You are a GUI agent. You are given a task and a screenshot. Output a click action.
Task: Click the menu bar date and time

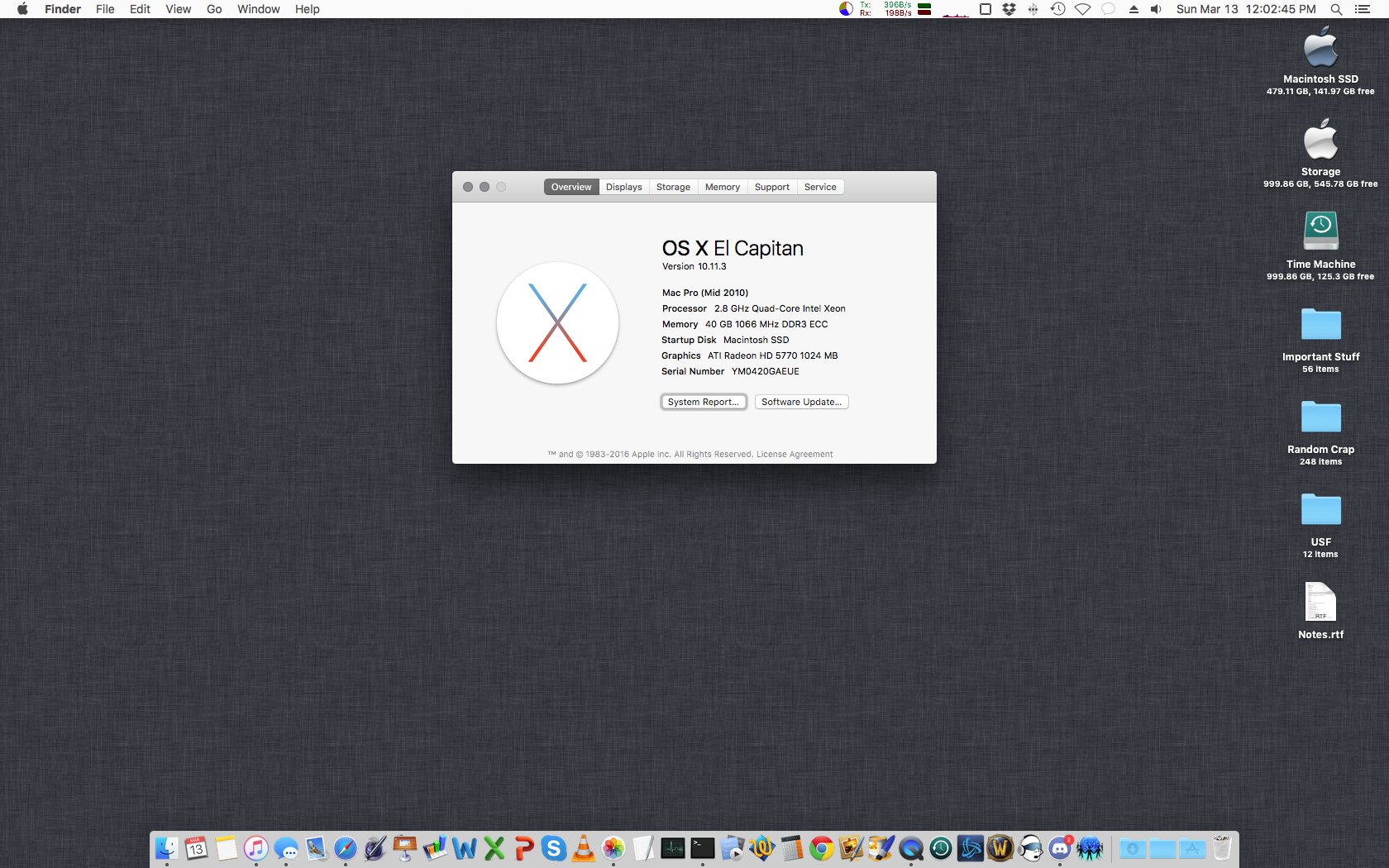(1246, 9)
